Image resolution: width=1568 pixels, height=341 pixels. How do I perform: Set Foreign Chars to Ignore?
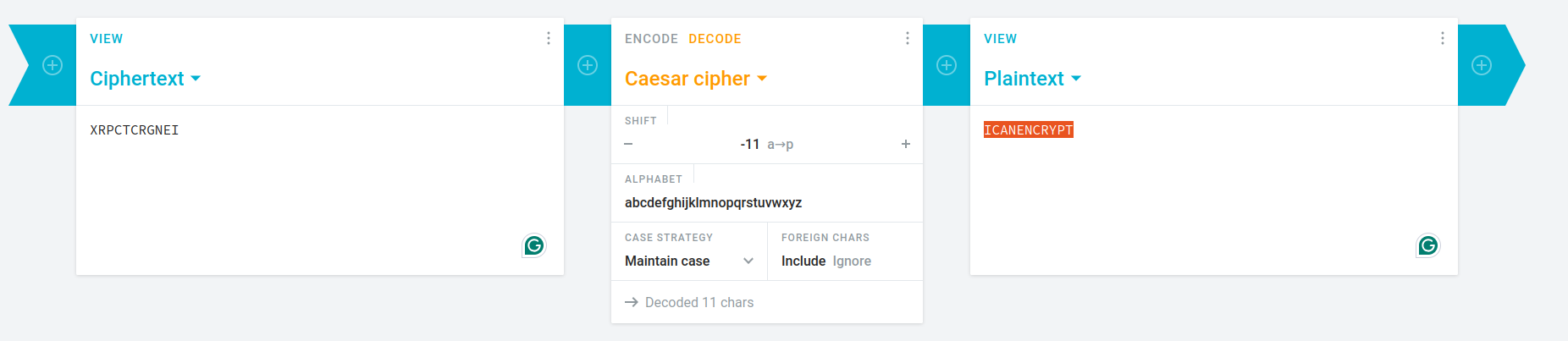point(852,261)
